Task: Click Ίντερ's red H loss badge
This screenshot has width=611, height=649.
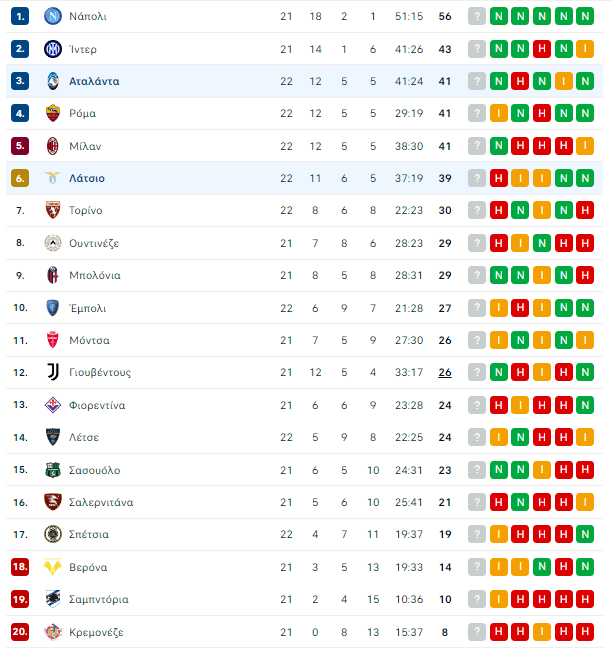Action: (542, 49)
